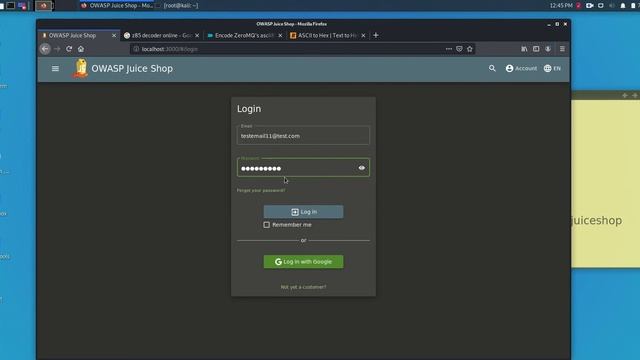Viewport: 640px width, 360px height.
Task: Close the Encode ZeroMQ tab
Action: pyautogui.click(x=280, y=36)
